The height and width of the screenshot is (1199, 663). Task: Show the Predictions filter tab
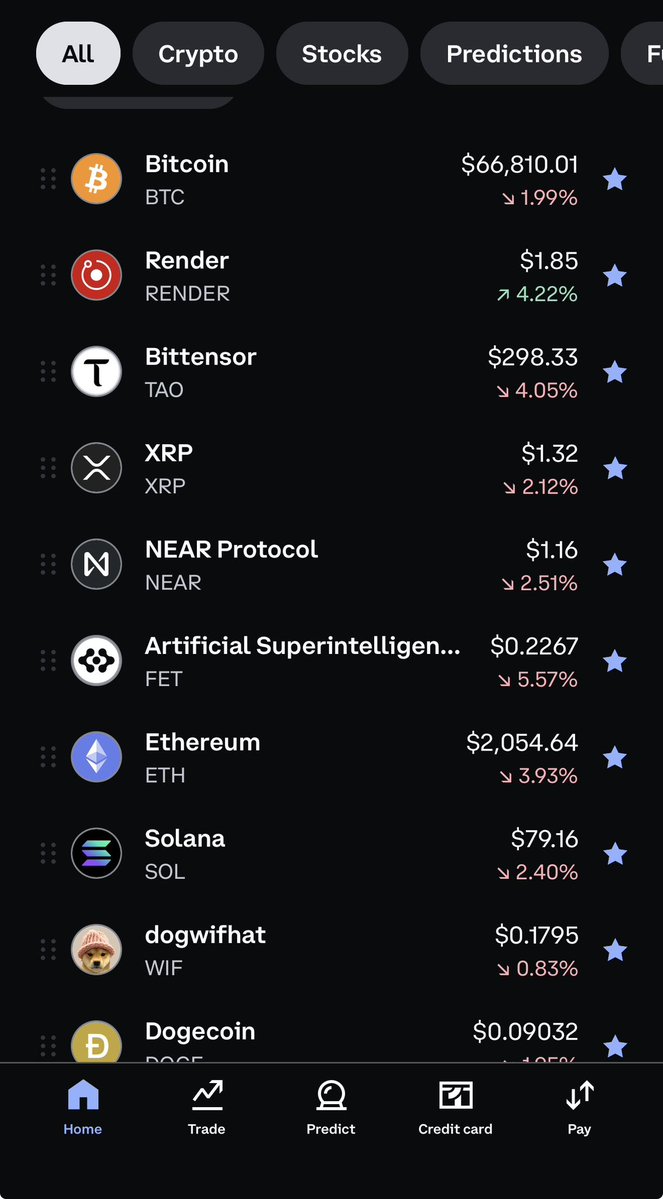tap(514, 54)
